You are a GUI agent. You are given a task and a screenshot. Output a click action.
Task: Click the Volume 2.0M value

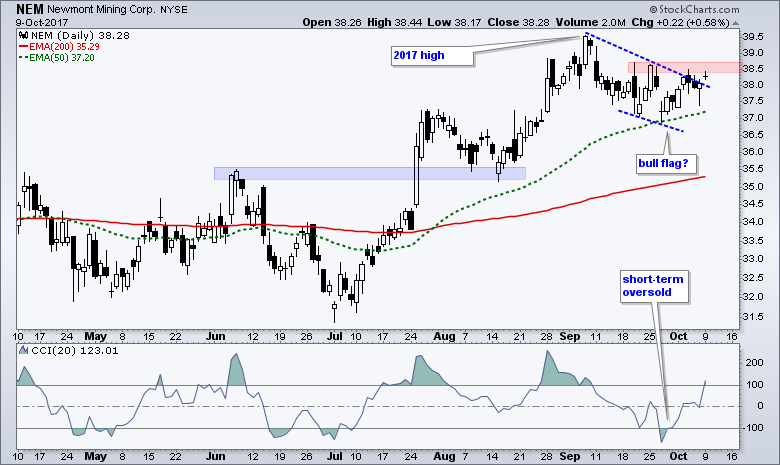[590, 22]
